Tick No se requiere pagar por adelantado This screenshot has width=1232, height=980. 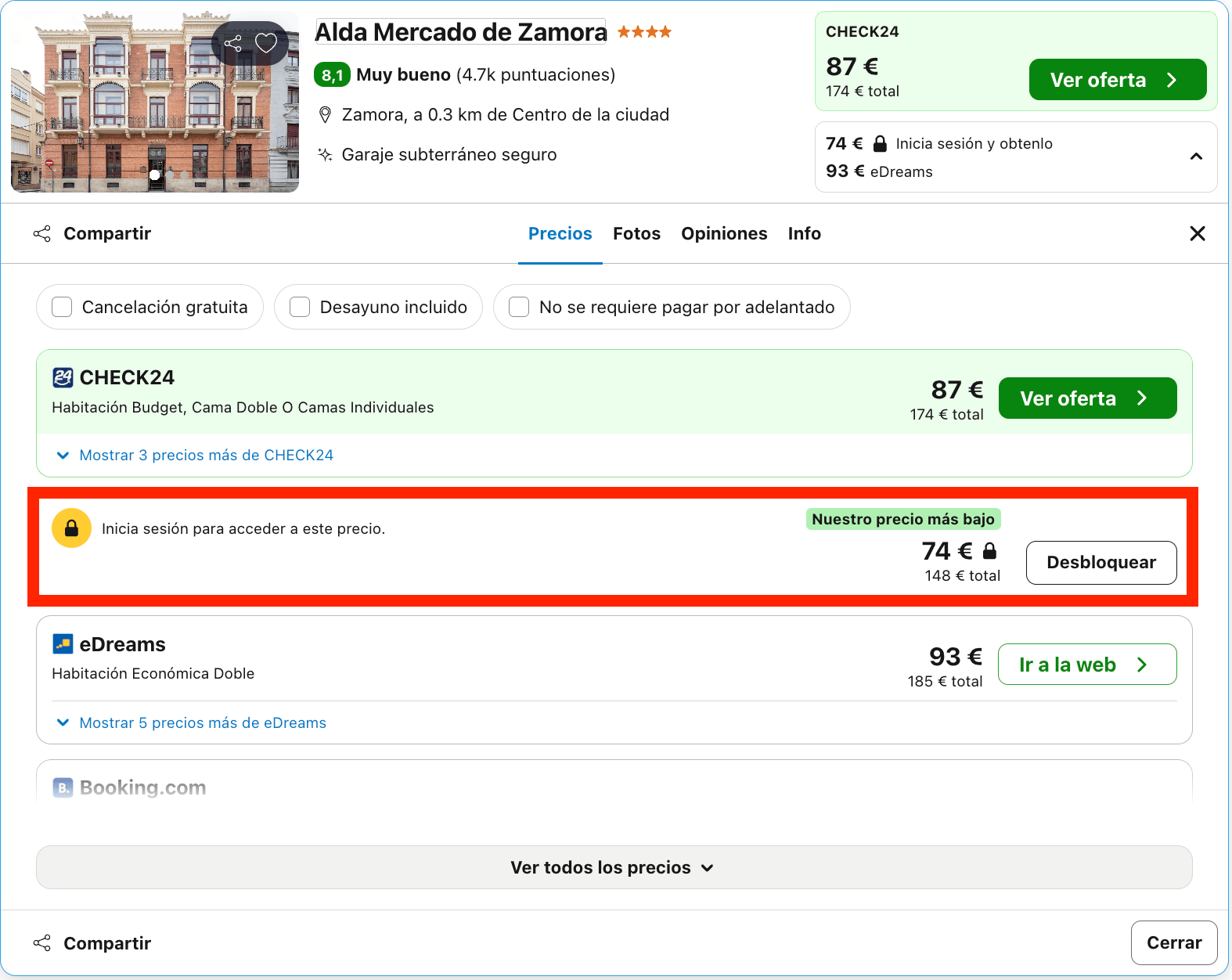(x=519, y=307)
